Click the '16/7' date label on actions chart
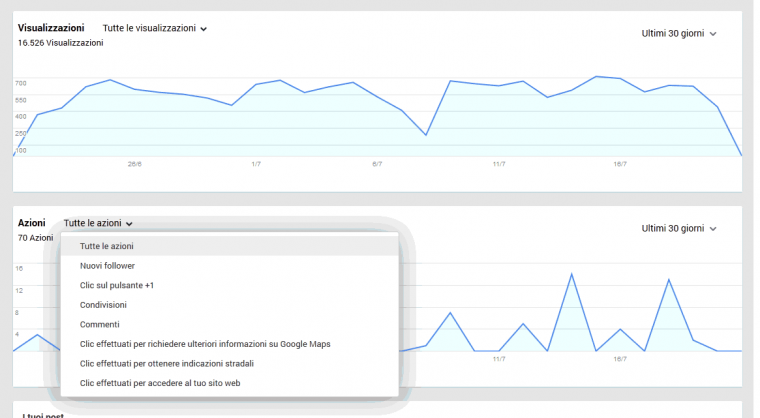 (620, 359)
